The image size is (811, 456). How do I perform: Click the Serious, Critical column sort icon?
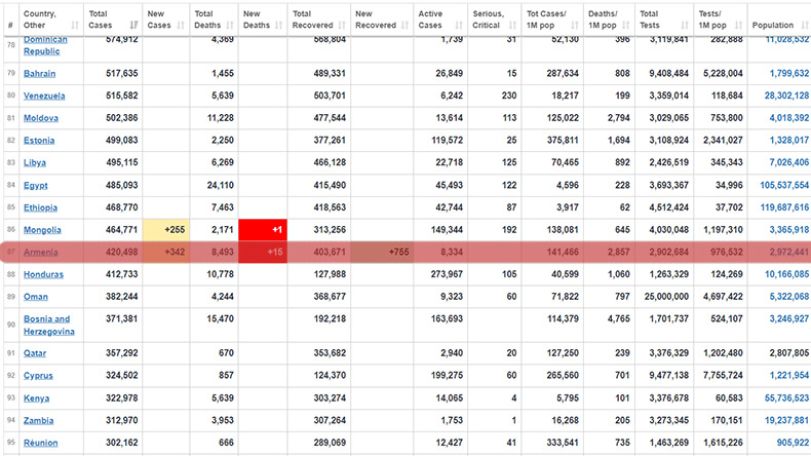coord(513,25)
